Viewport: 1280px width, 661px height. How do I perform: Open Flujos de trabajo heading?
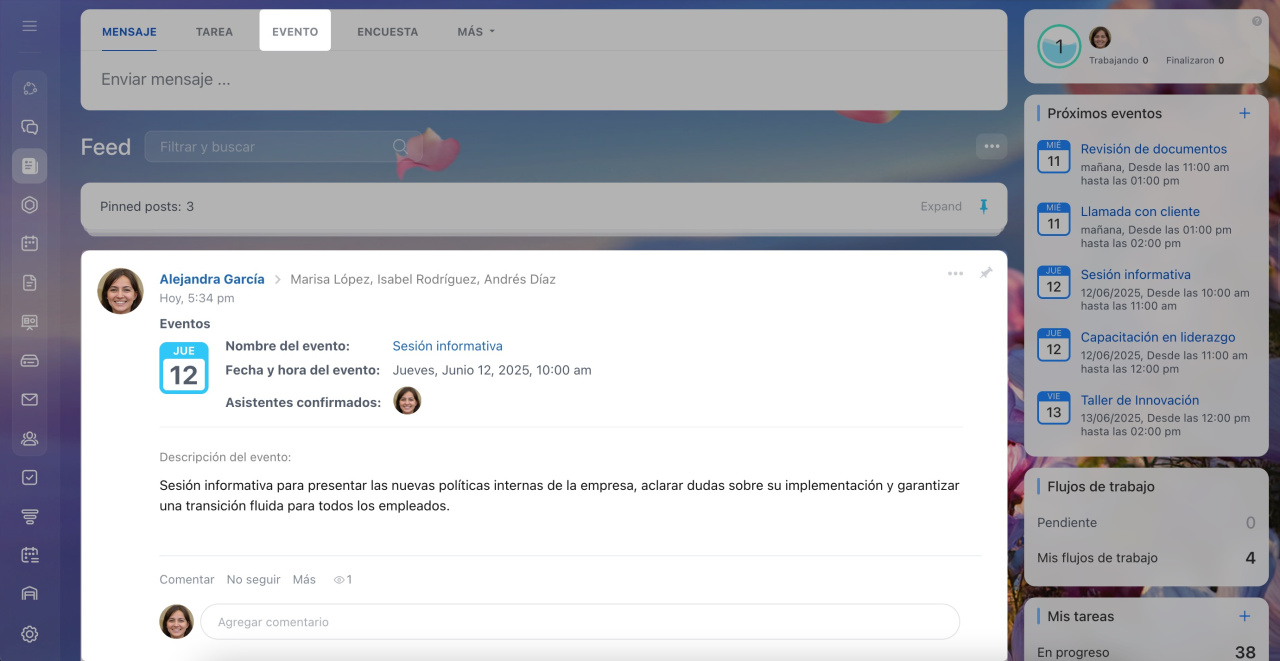(x=1101, y=487)
